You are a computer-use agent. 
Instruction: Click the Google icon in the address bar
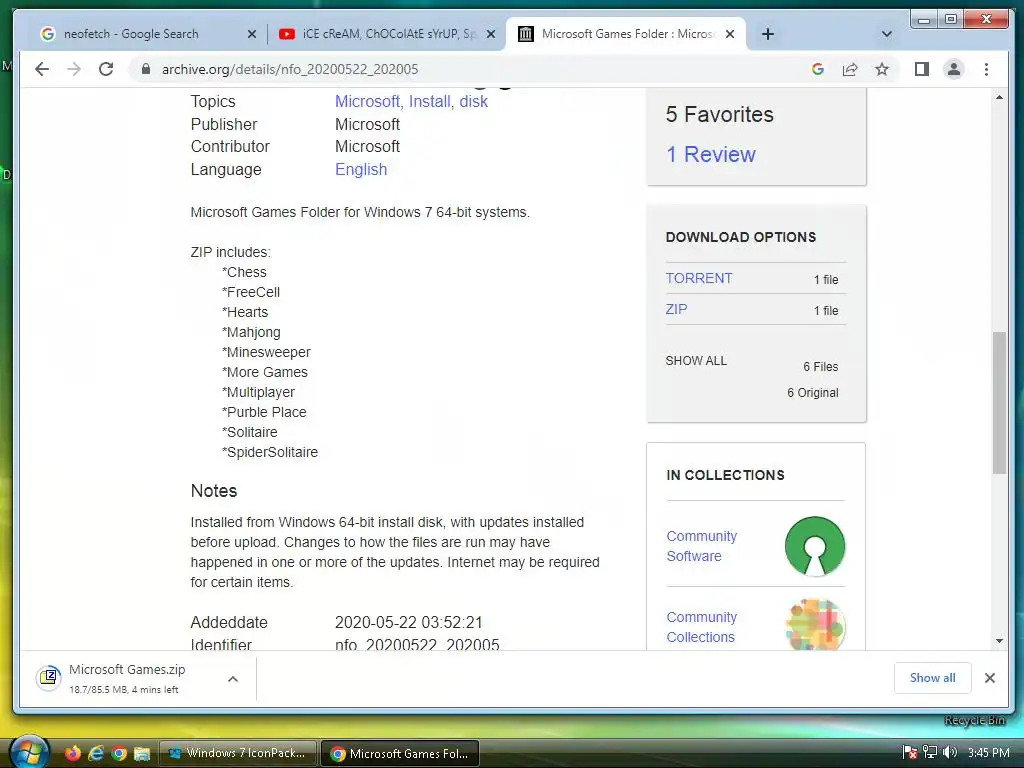click(818, 69)
